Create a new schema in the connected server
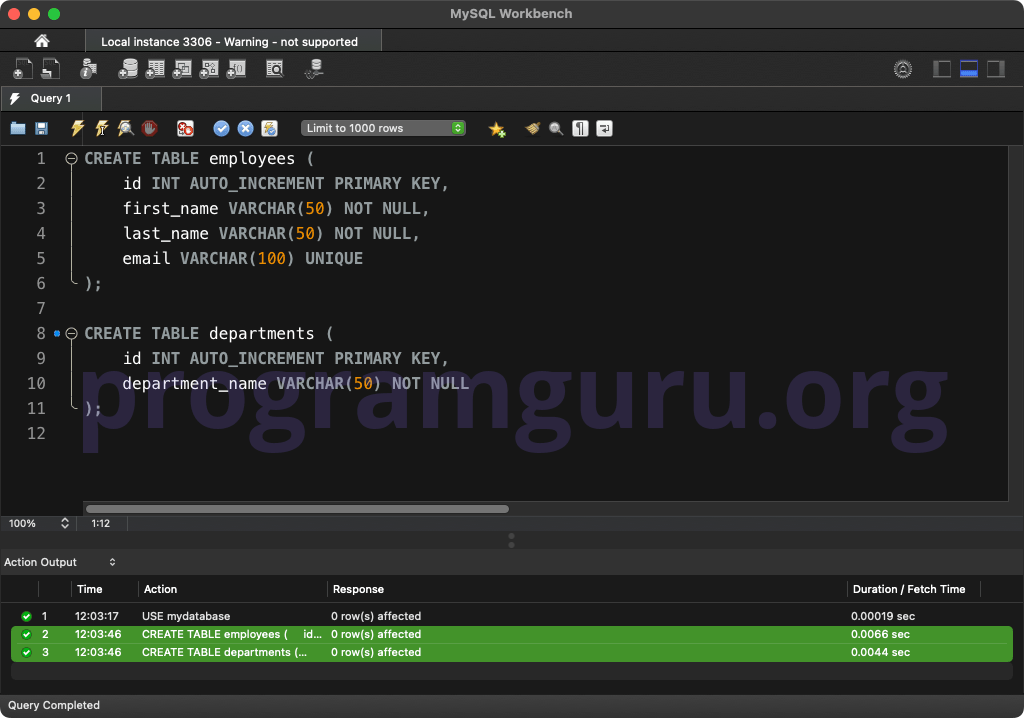Image resolution: width=1024 pixels, height=718 pixels. 128,68
